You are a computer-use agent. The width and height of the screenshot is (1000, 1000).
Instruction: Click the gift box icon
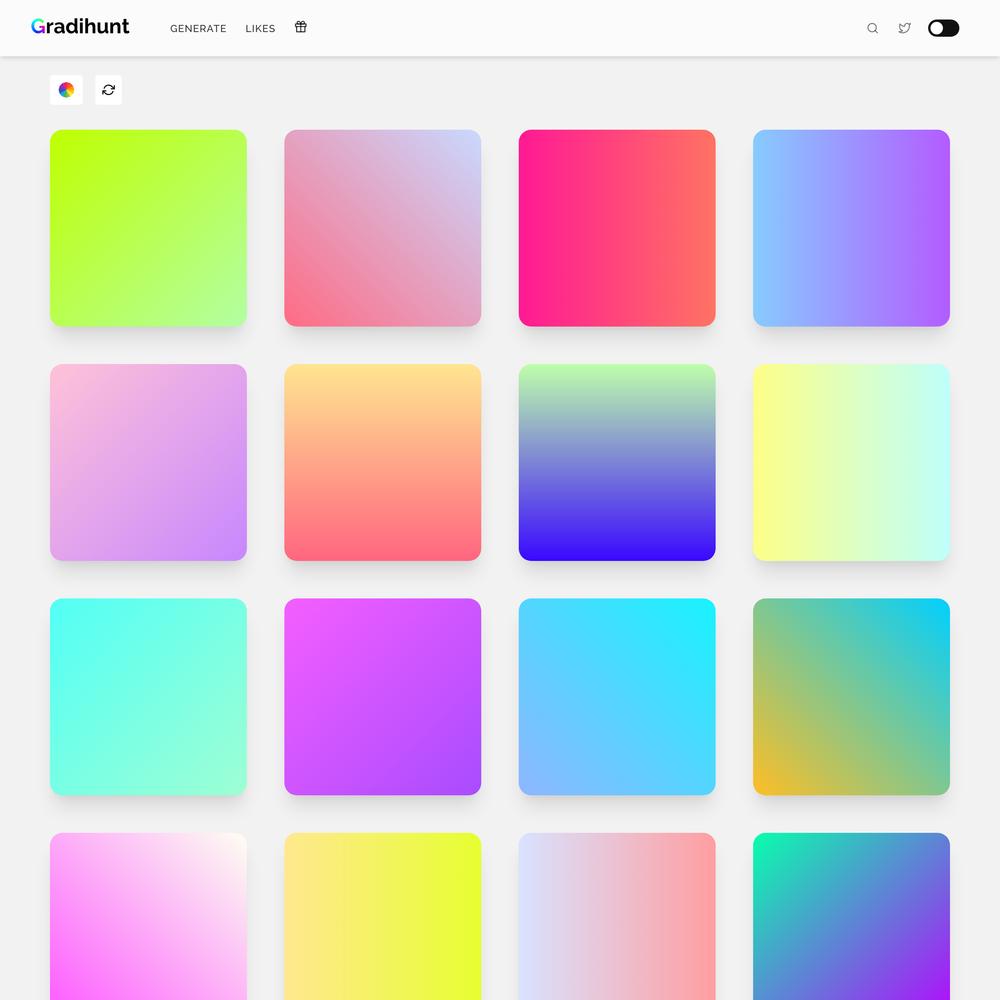click(x=301, y=27)
